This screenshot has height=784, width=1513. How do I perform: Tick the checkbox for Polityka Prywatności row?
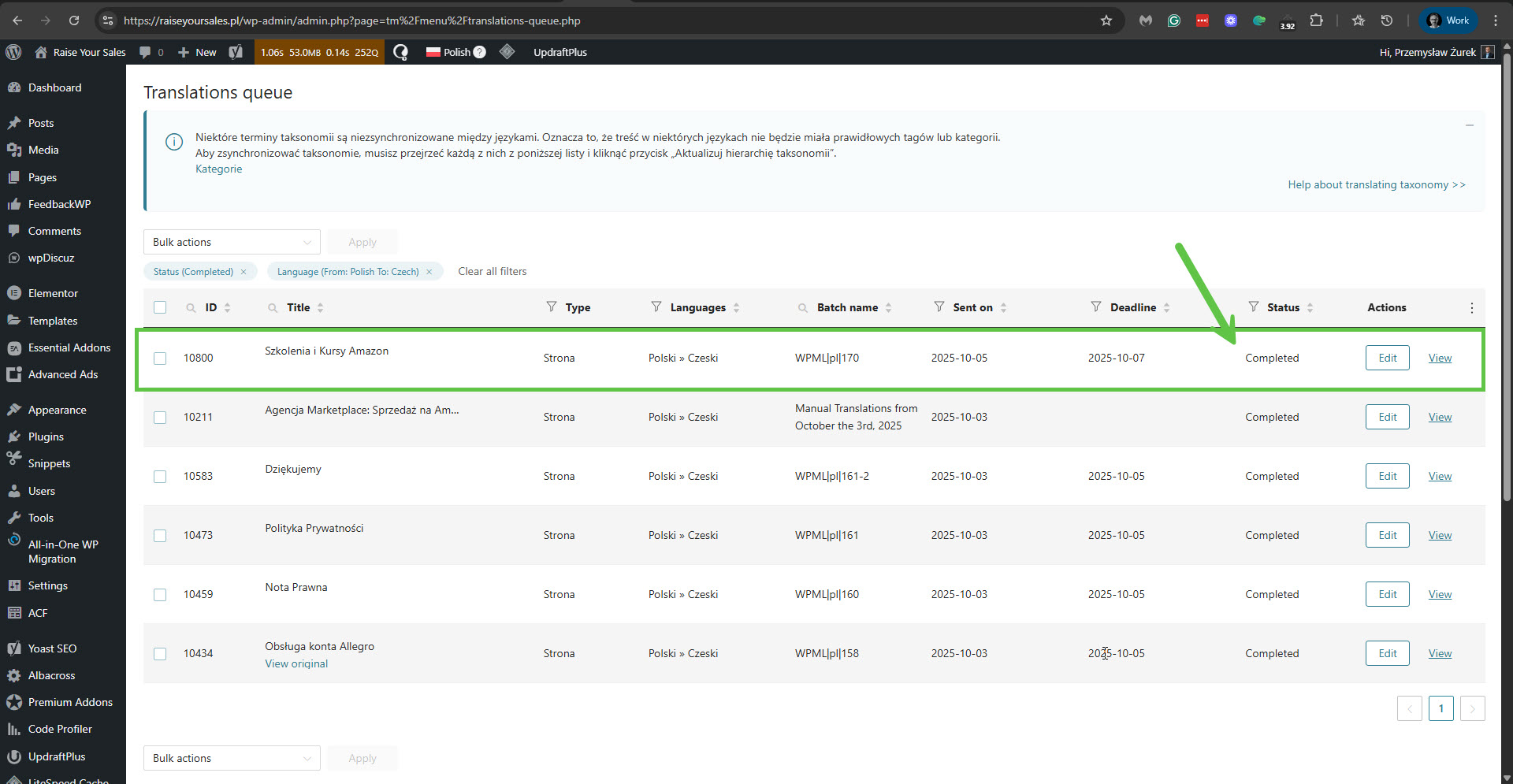[x=160, y=536]
